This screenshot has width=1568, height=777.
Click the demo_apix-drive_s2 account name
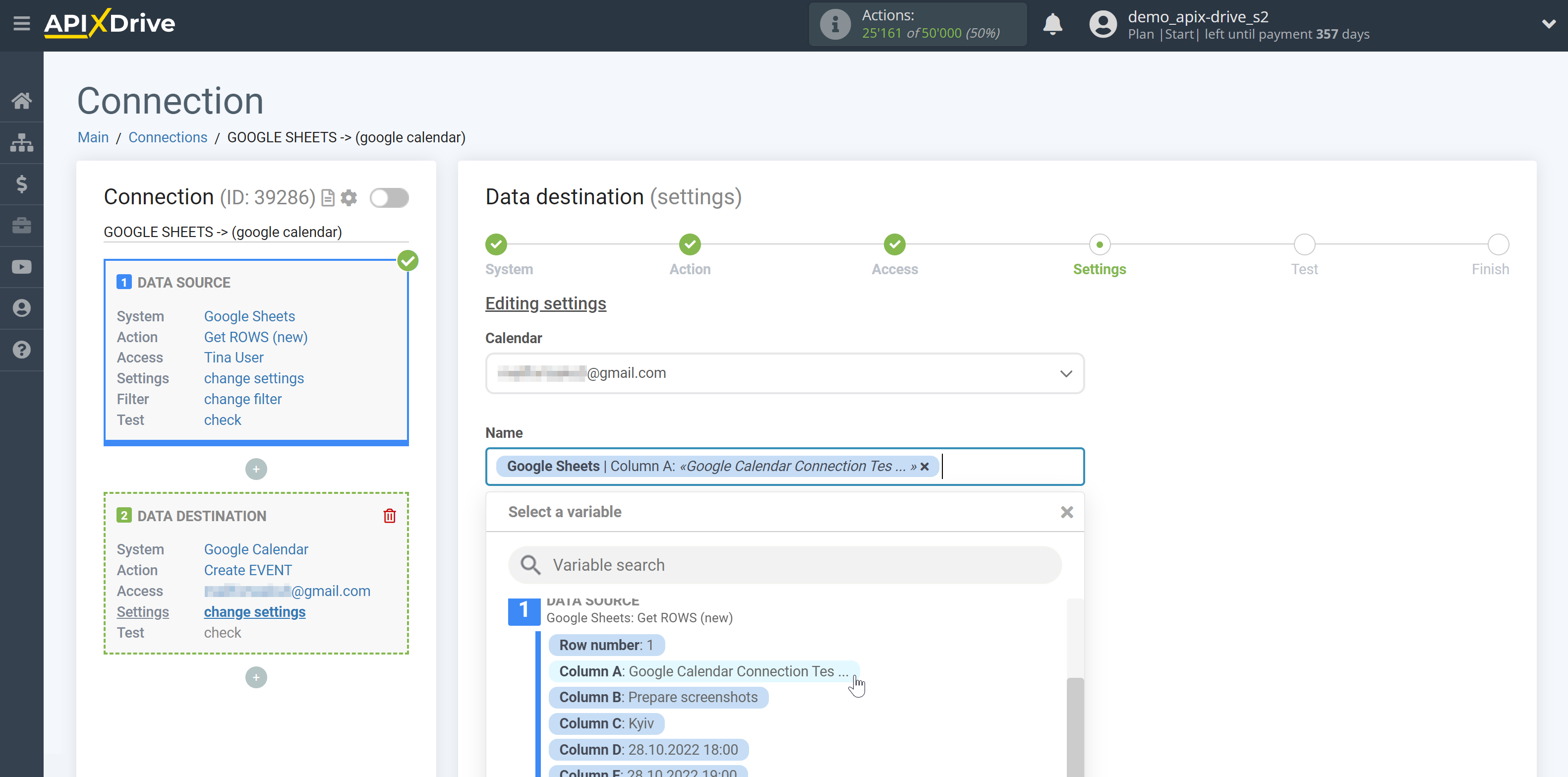(1198, 16)
